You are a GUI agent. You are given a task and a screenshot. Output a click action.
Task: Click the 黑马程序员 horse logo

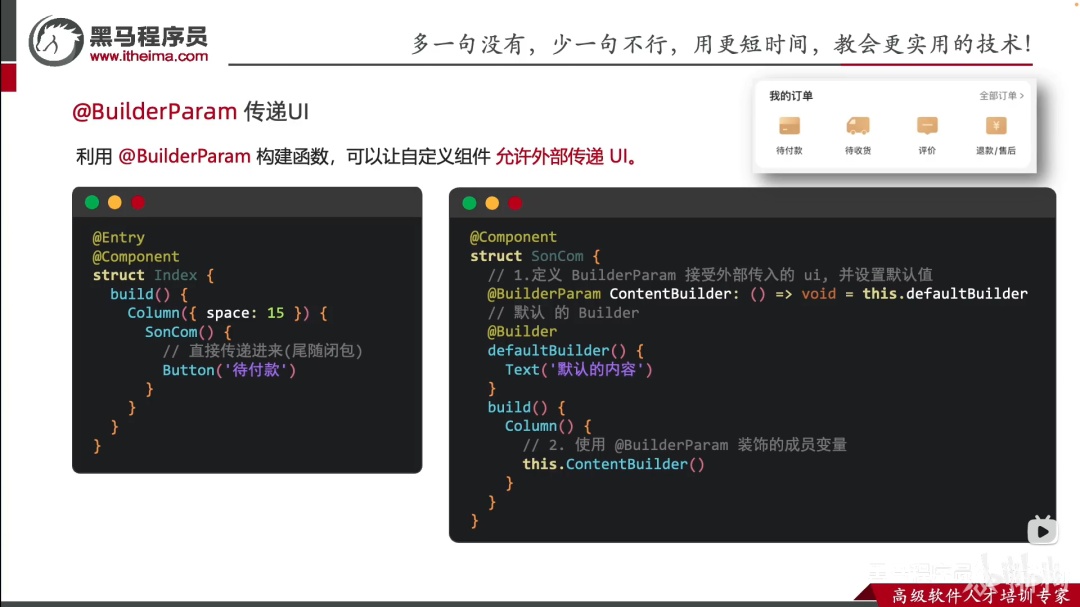pos(56,42)
